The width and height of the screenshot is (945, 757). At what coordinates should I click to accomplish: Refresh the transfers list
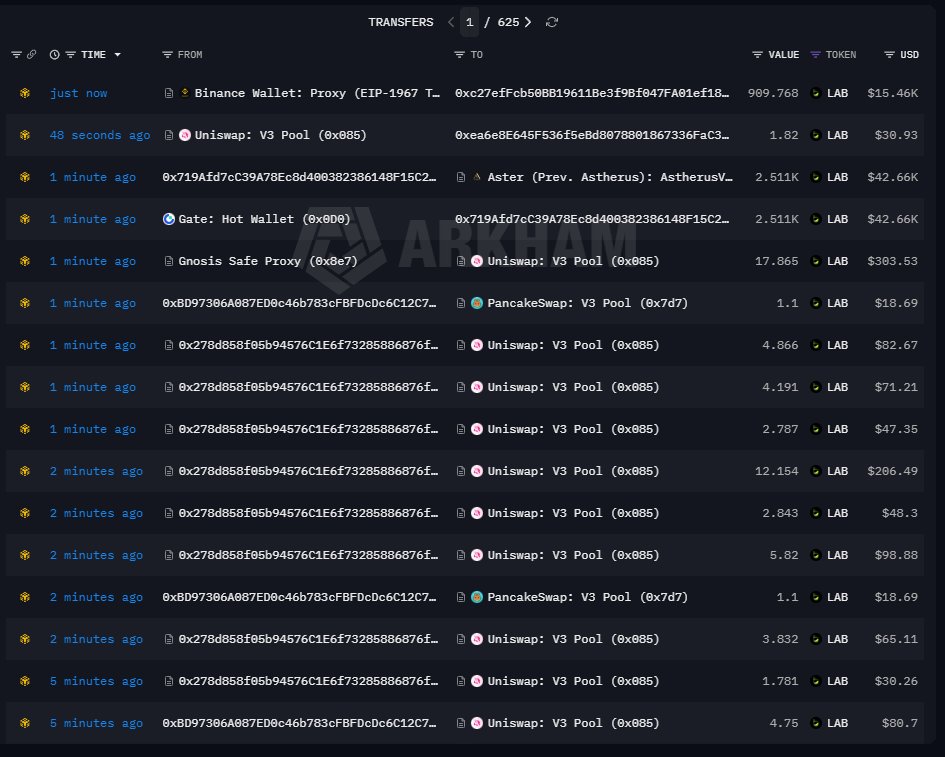(x=551, y=22)
